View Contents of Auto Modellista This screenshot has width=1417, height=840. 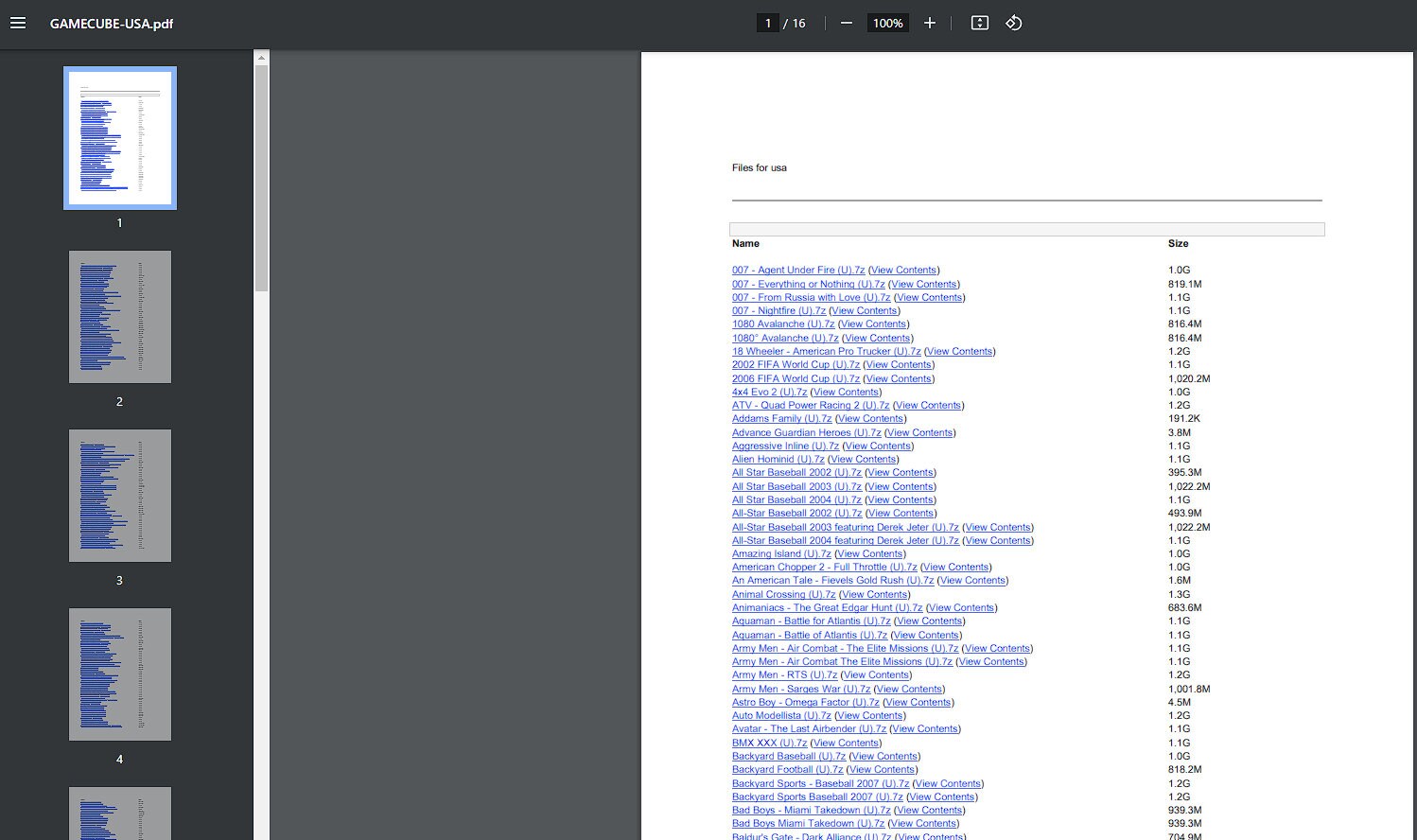[x=870, y=715]
